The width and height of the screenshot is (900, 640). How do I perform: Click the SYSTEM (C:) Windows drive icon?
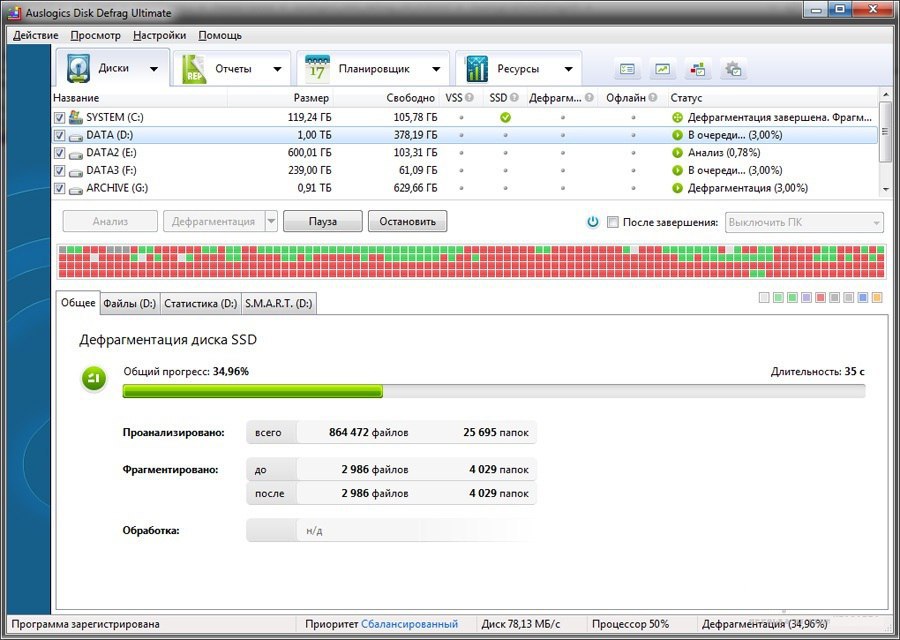(76, 117)
